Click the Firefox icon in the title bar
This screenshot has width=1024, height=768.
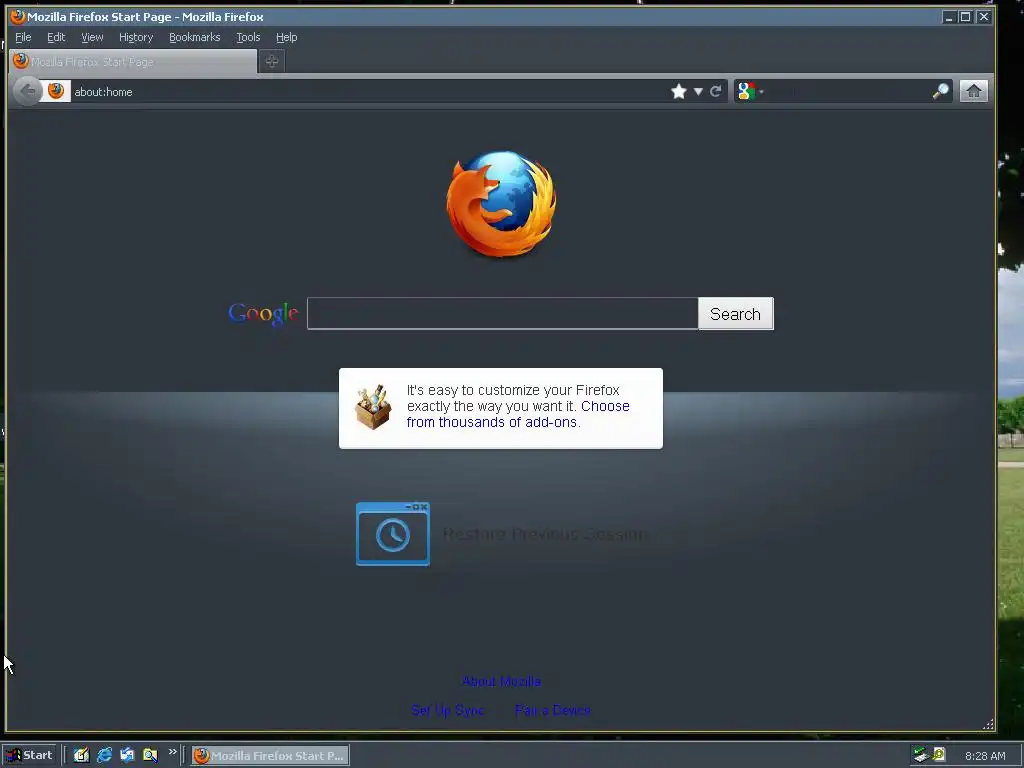[x=18, y=16]
